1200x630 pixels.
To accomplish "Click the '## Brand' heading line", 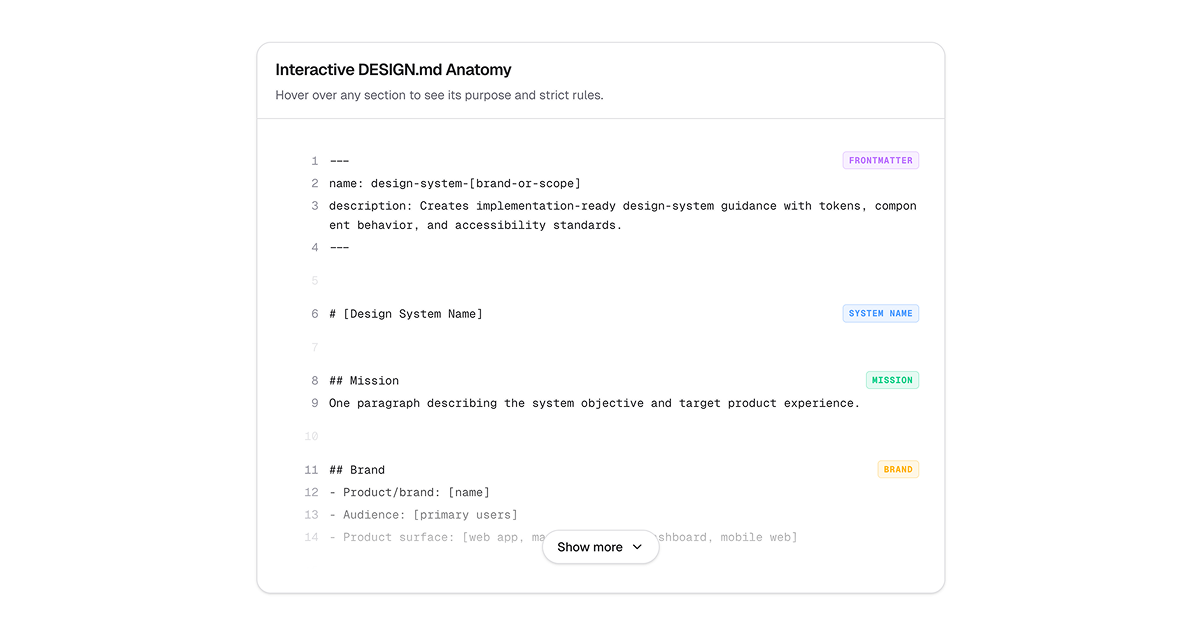I will pyautogui.click(x=357, y=470).
